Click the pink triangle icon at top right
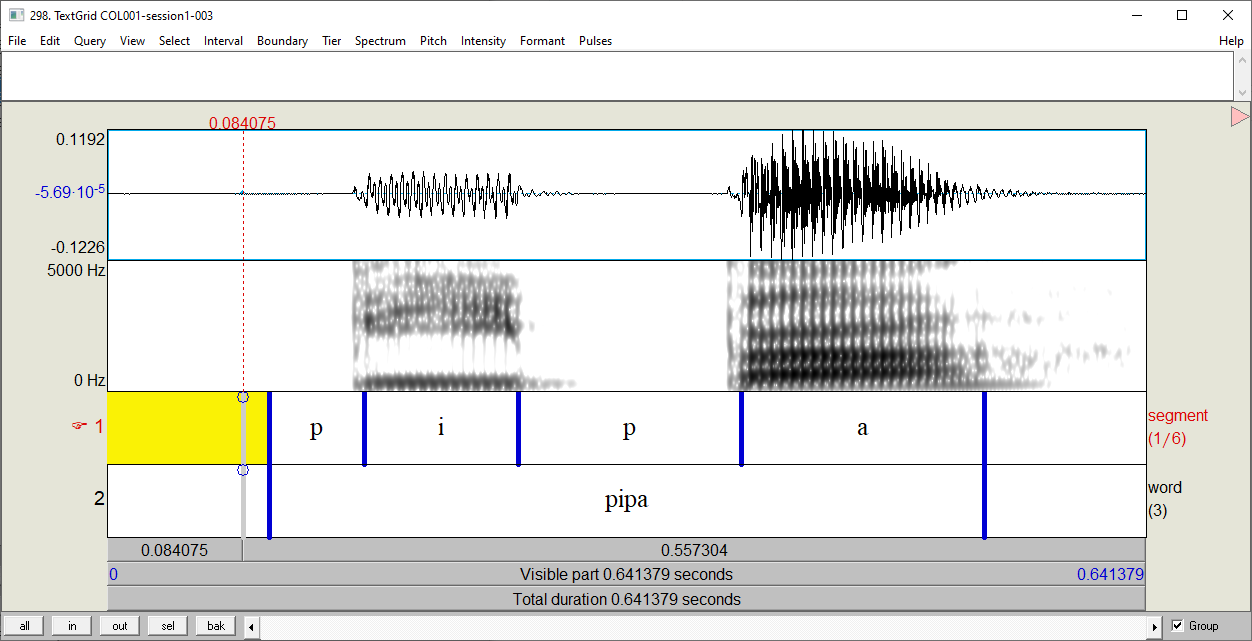 [x=1239, y=117]
